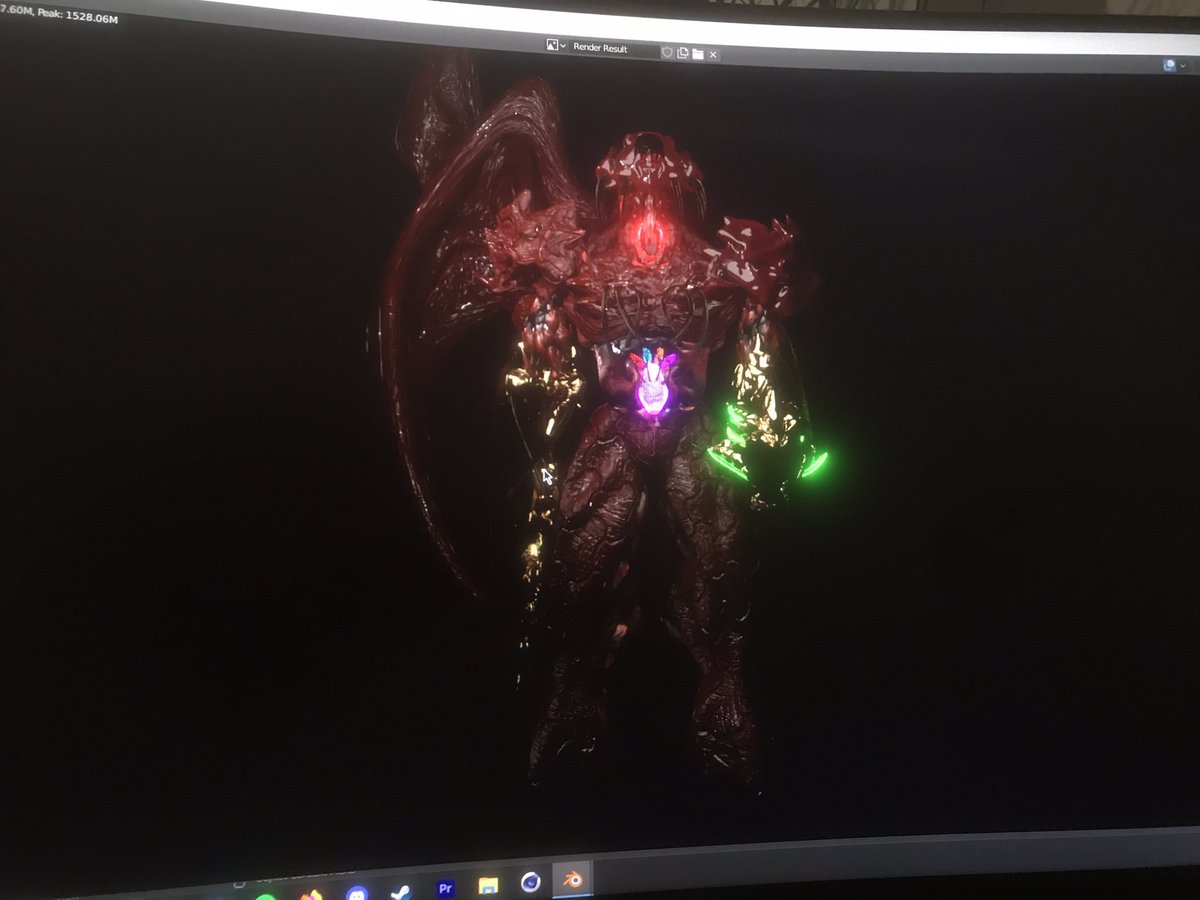The height and width of the screenshot is (900, 1200).
Task: Open Cinema 4D from the taskbar
Action: point(531,883)
